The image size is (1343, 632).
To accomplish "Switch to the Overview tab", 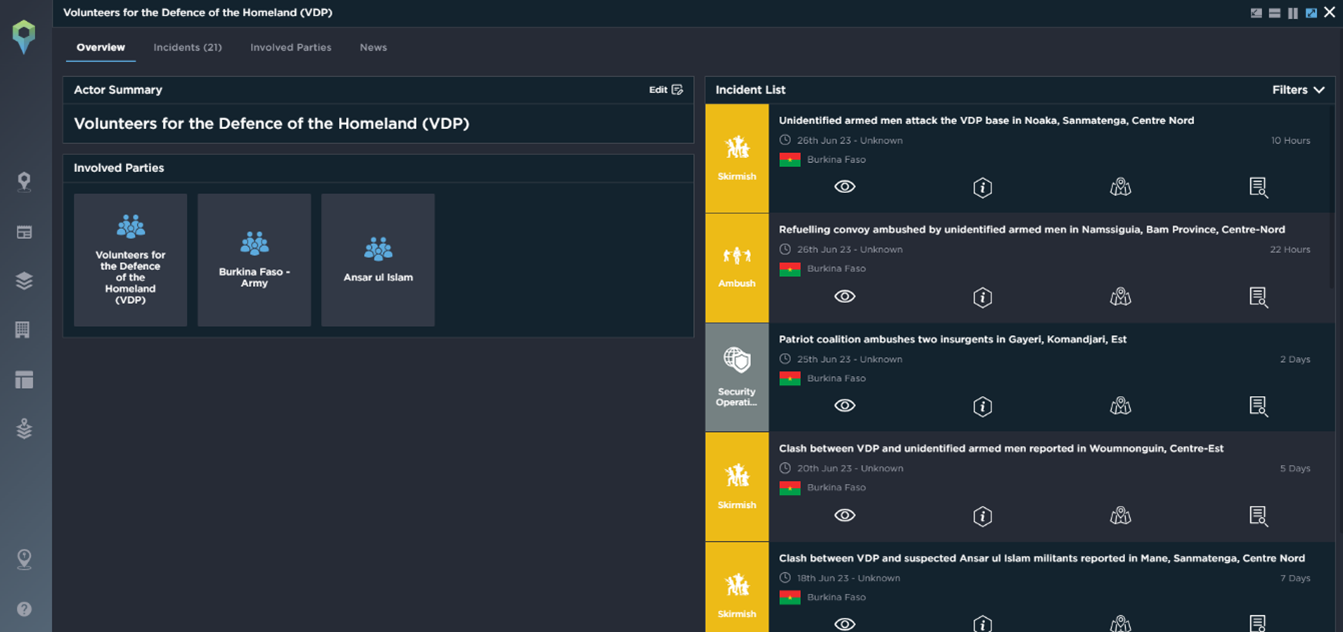I will [x=100, y=47].
